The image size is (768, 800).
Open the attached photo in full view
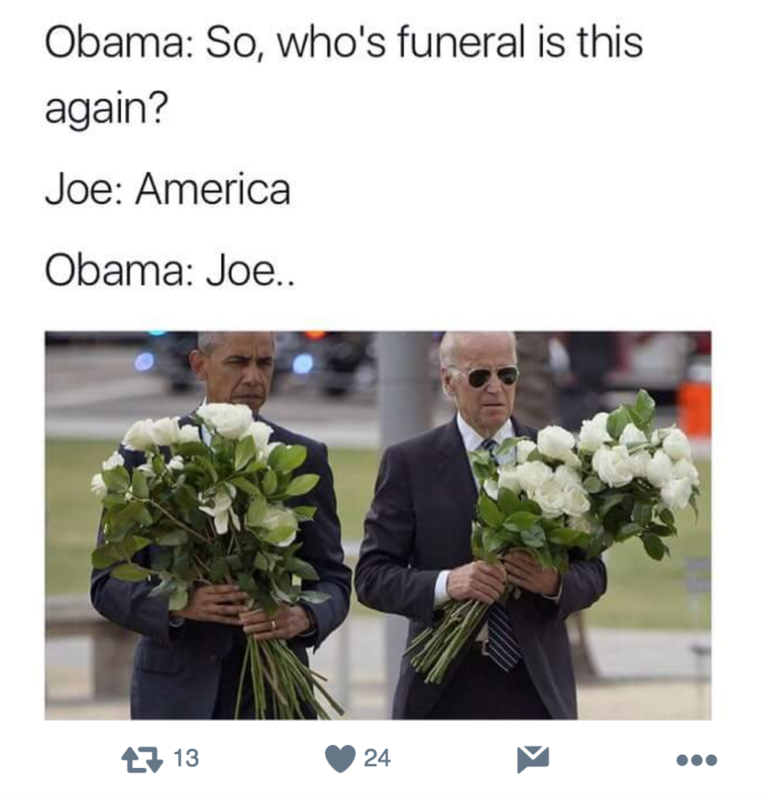(378, 526)
